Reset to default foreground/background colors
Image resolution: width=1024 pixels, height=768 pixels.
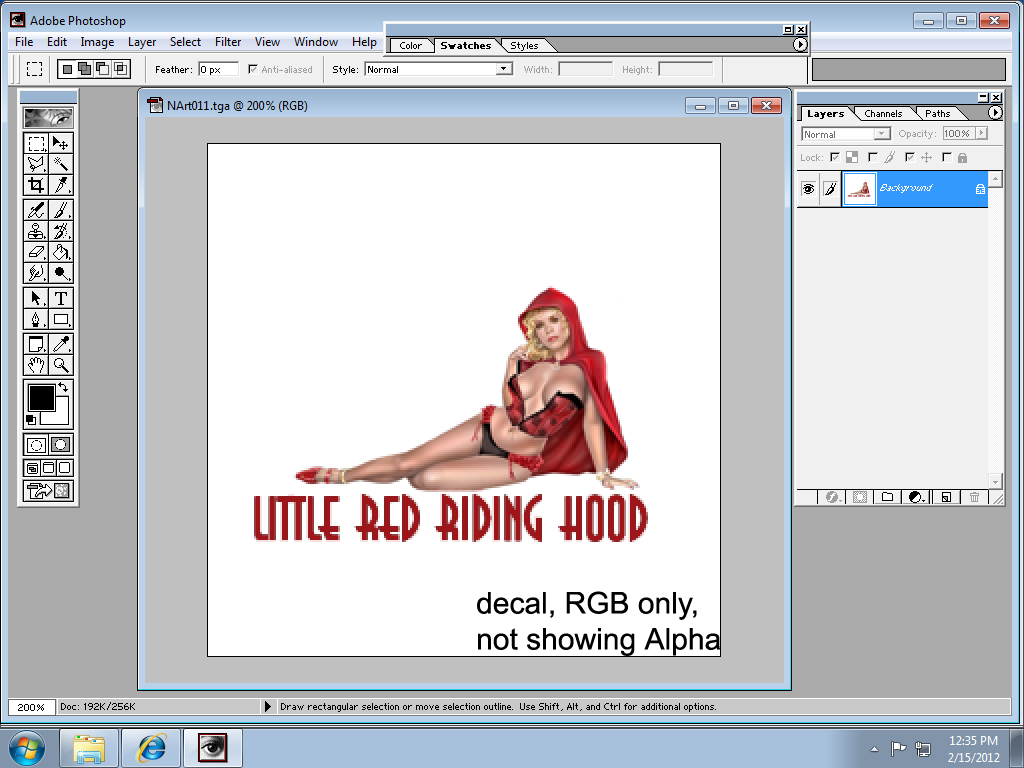(31, 420)
